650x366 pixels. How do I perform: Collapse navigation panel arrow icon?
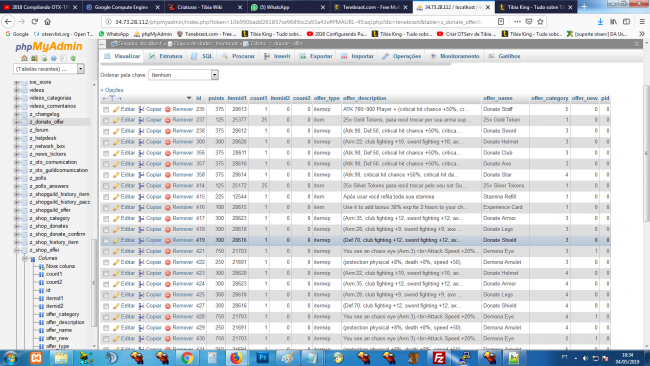click(102, 44)
